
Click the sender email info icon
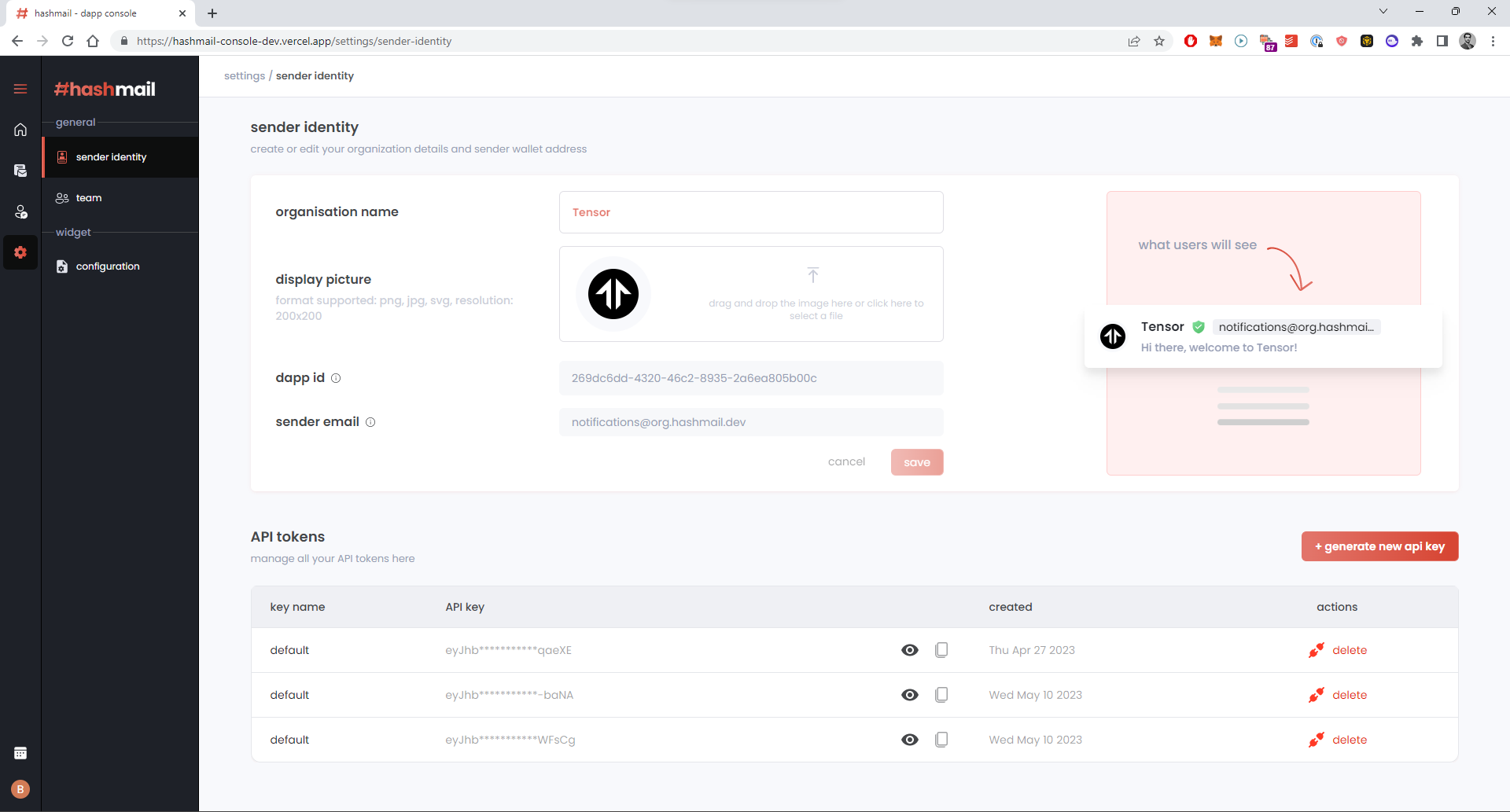(x=370, y=422)
